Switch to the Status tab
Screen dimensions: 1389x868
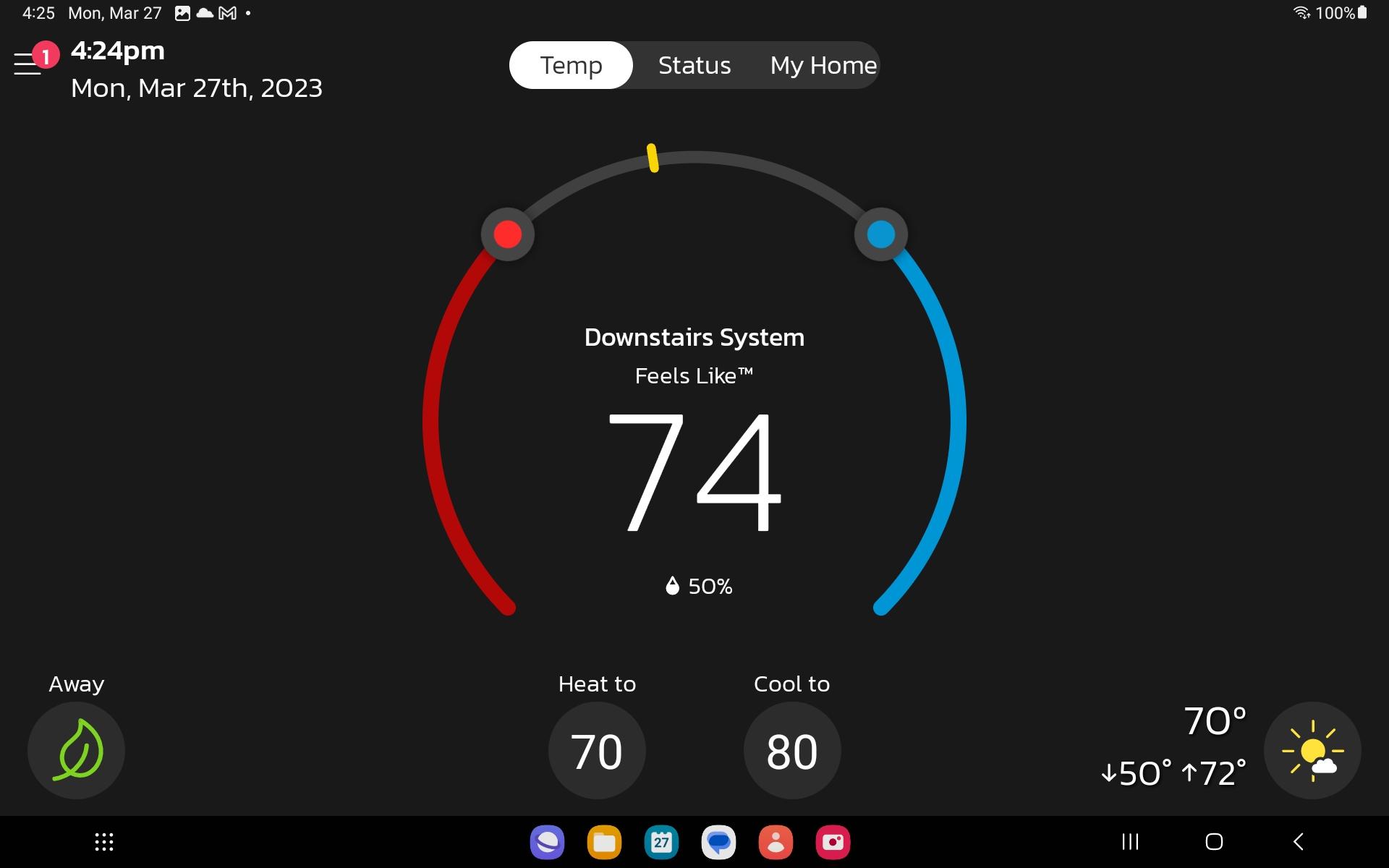[x=694, y=65]
